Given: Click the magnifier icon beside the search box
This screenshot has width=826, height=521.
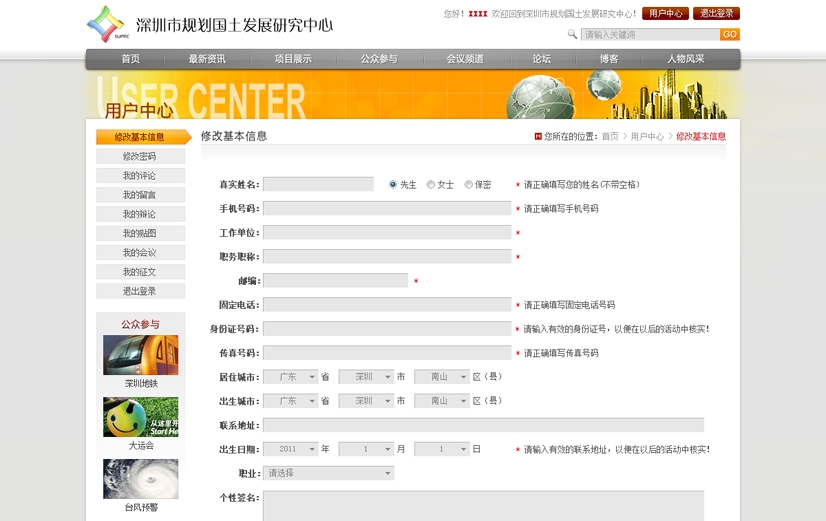Looking at the screenshot, I should pyautogui.click(x=572, y=34).
